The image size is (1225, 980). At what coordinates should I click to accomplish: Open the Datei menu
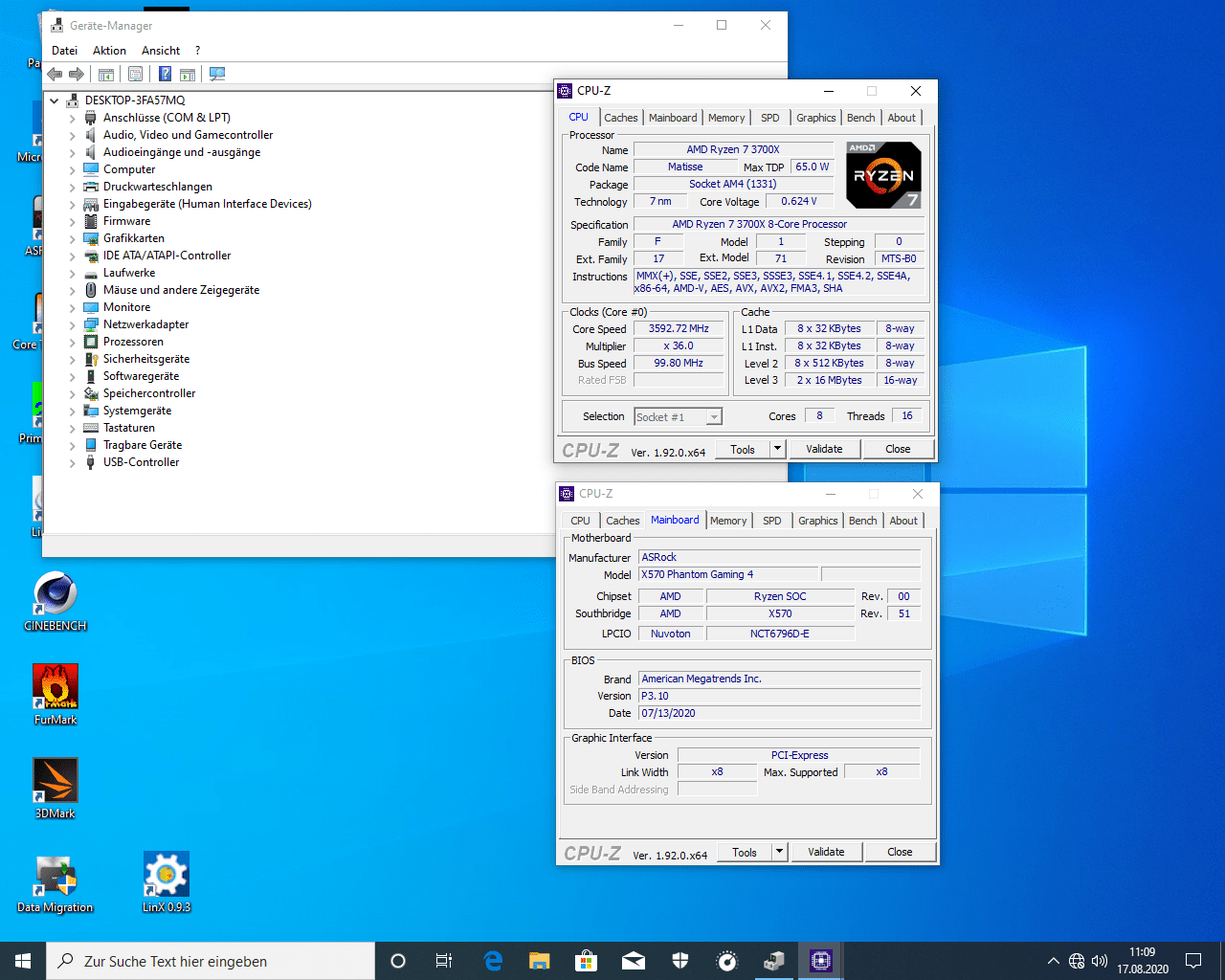tap(65, 51)
